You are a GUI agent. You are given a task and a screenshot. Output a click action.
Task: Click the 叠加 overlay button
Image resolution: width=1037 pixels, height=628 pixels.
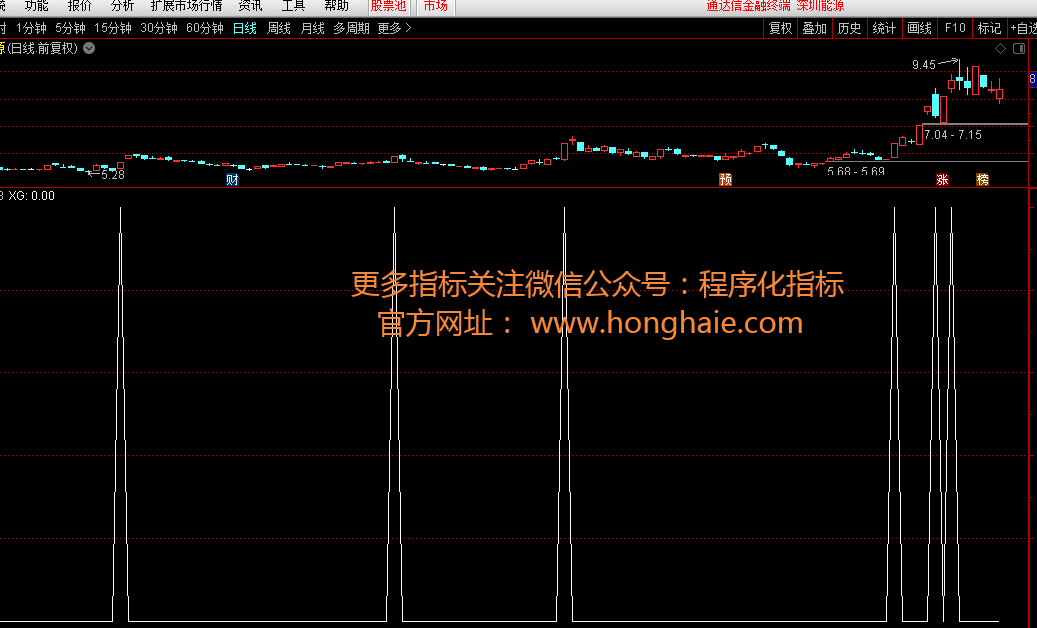coord(814,28)
